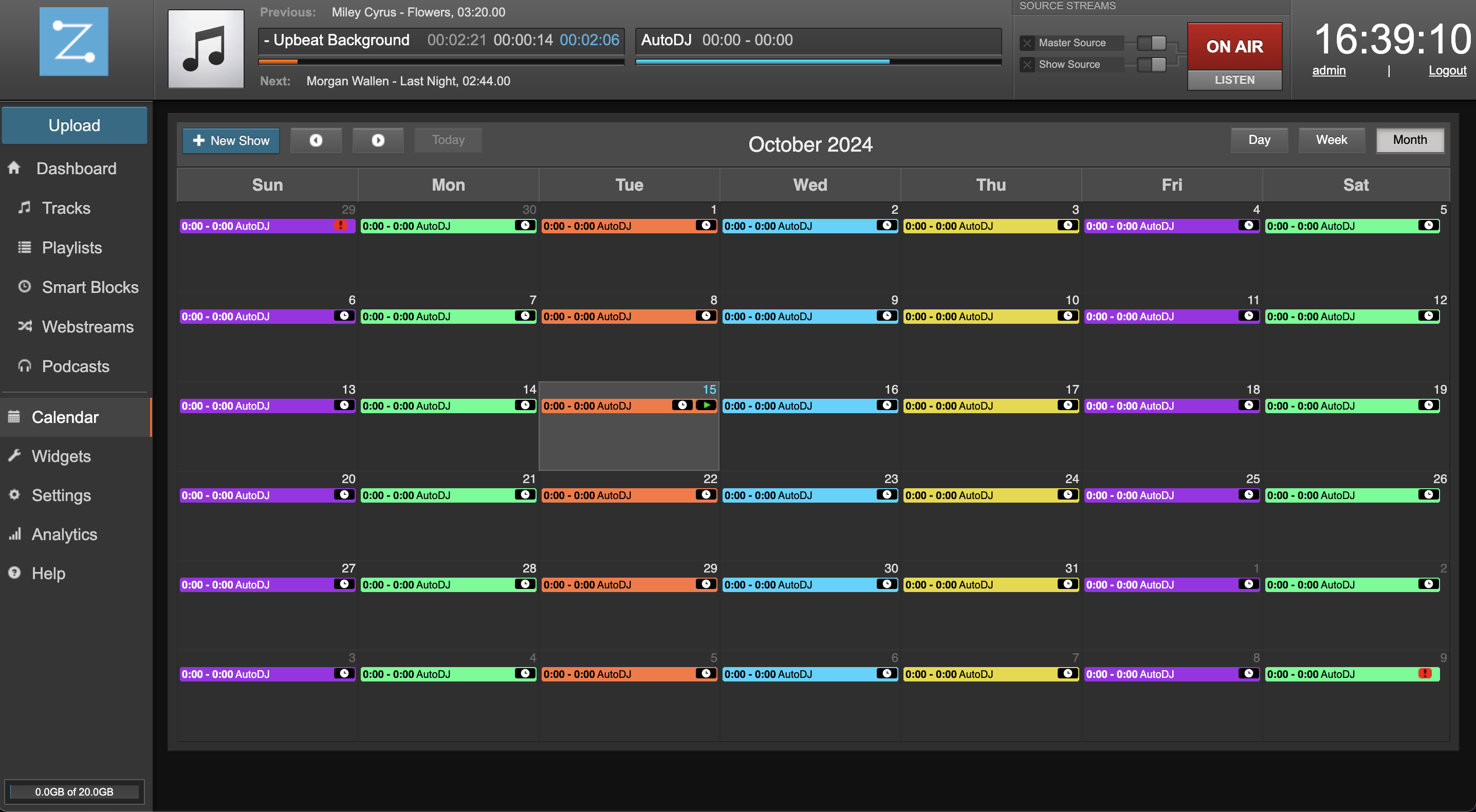Click the next month arrow button

378,140
